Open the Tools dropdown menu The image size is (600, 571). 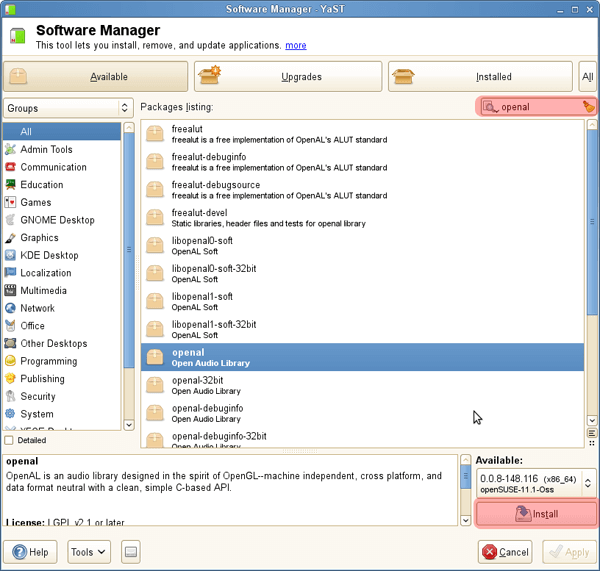pyautogui.click(x=89, y=552)
